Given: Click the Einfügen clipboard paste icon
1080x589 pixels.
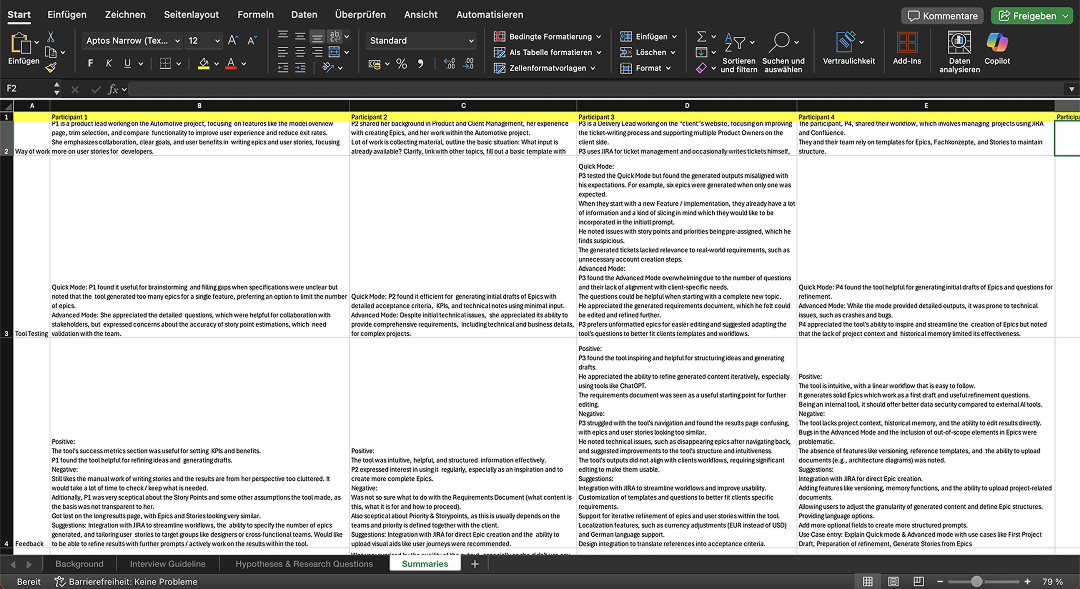Looking at the screenshot, I should (x=21, y=43).
